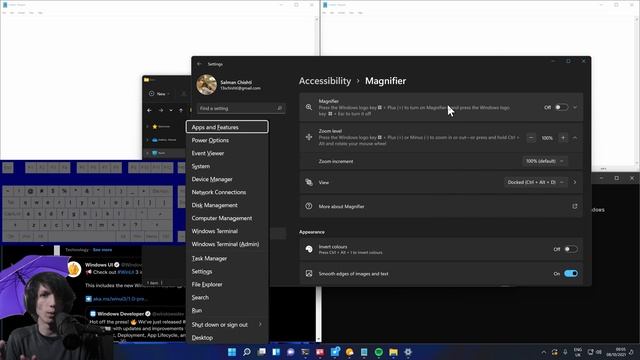Focus the 'Find a setting' search box
This screenshot has height=360, width=640.
click(x=241, y=108)
